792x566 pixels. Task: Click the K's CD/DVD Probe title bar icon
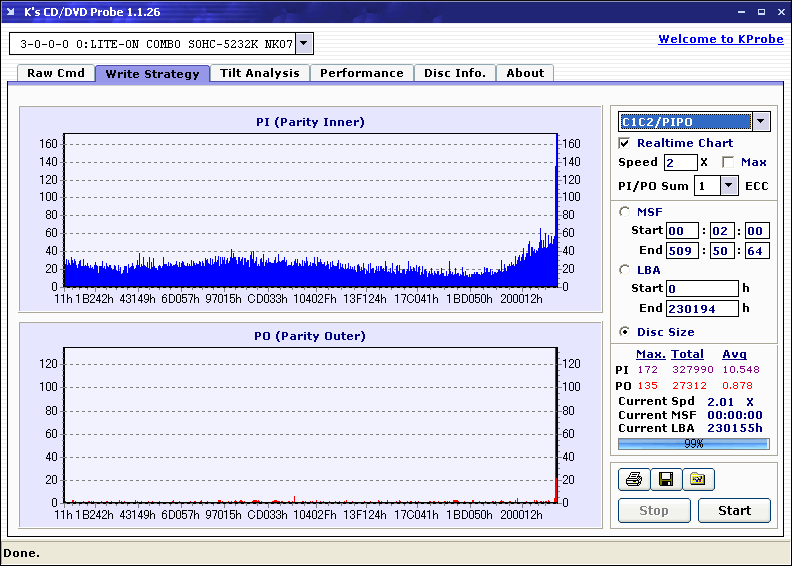point(12,12)
